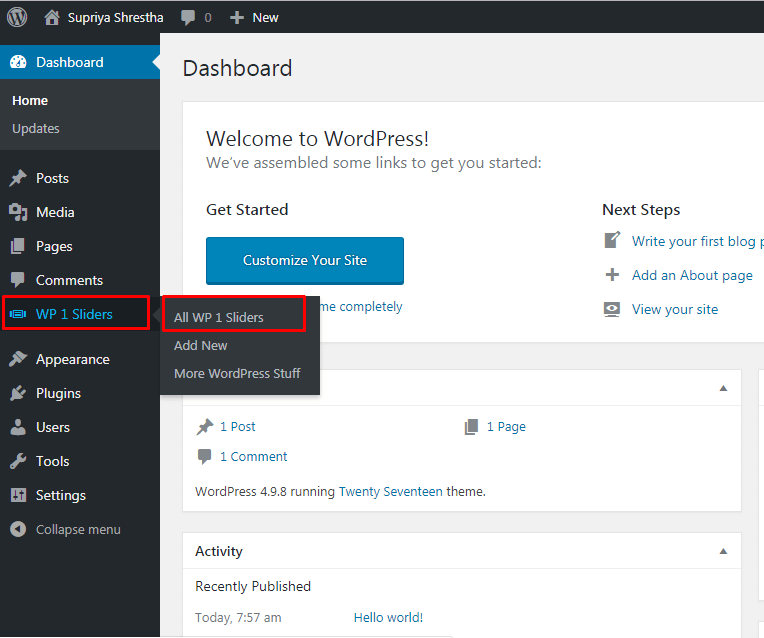Image resolution: width=764 pixels, height=638 pixels.
Task: Open Add an About page link
Action: [x=692, y=275]
